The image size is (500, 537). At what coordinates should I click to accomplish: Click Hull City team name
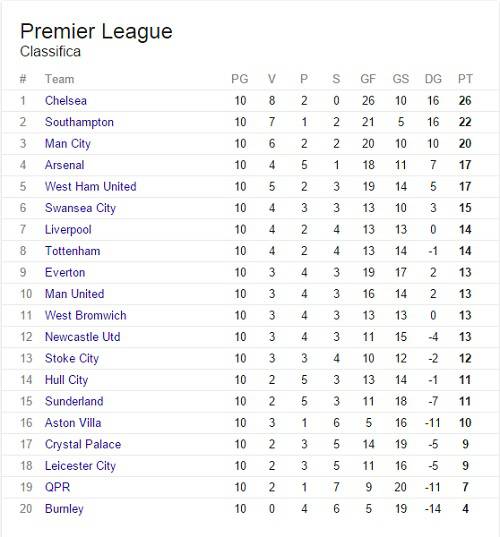66,380
